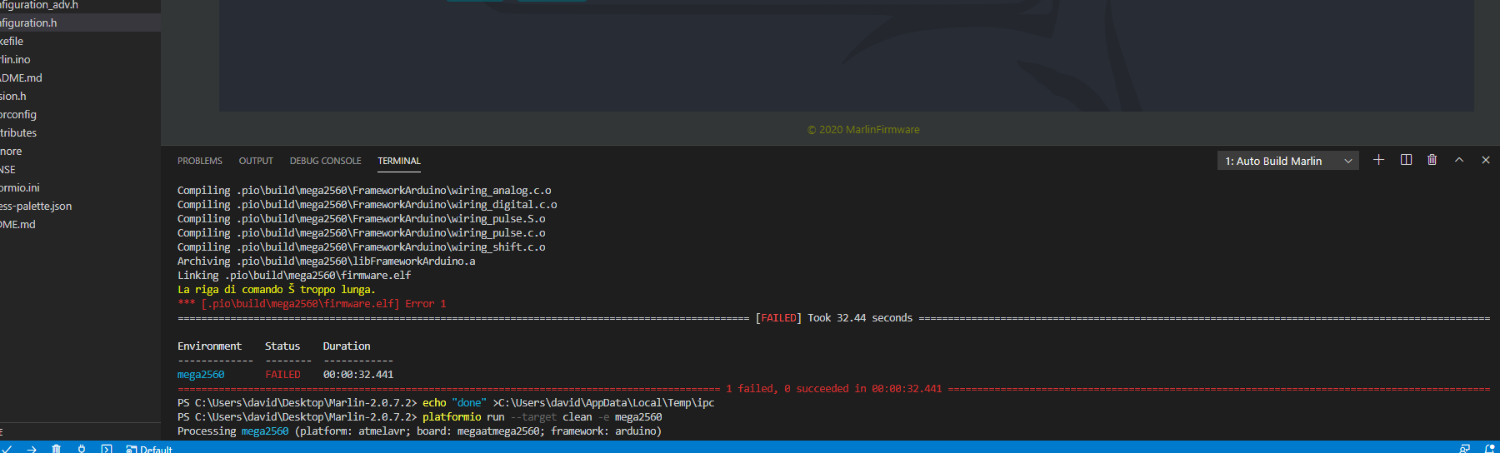Viewport: 1500px width, 453px height.
Task: Select the TERMINAL tab
Action: point(399,161)
